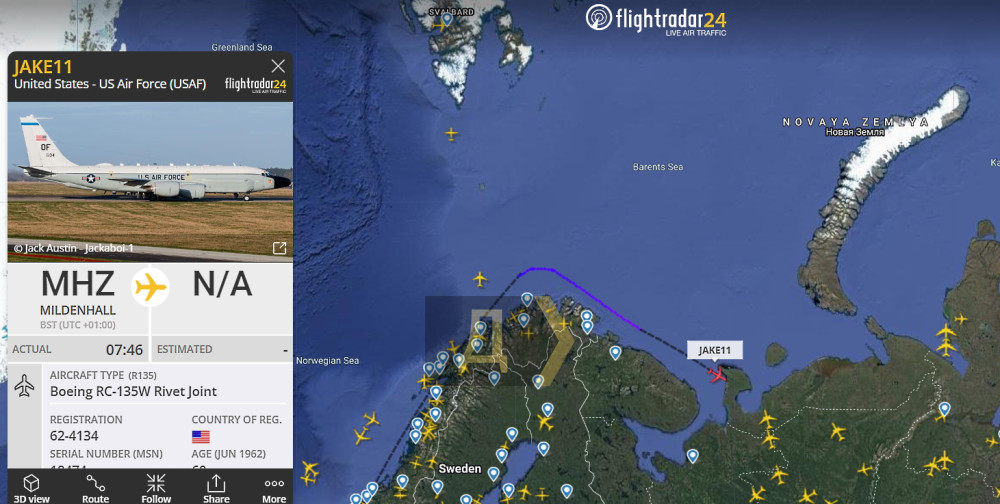Open aircraft photo in external link
The height and width of the screenshot is (504, 1000).
279,248
